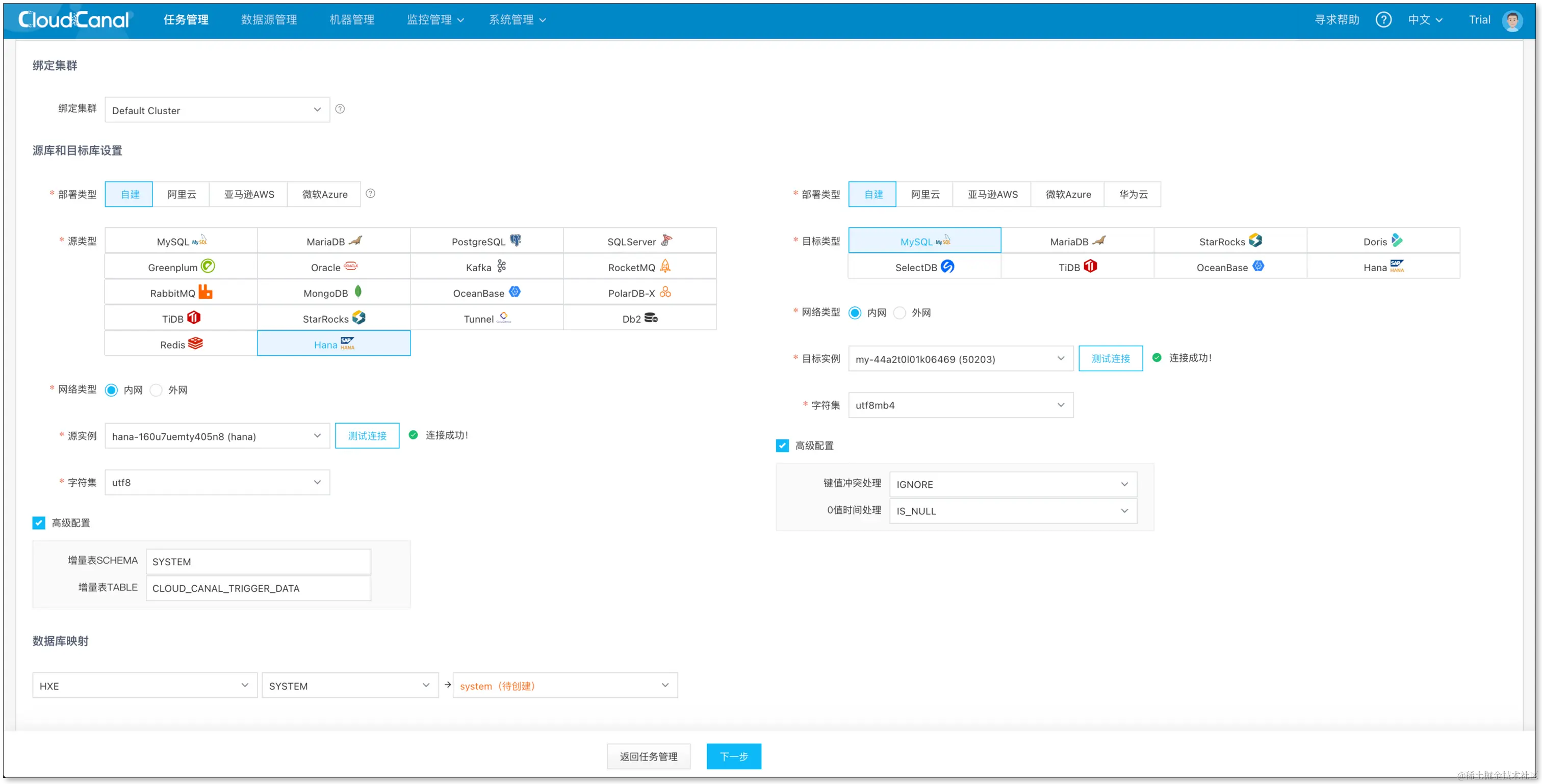Show source deployment type help icon
The width and height of the screenshot is (1542, 784).
[371, 193]
